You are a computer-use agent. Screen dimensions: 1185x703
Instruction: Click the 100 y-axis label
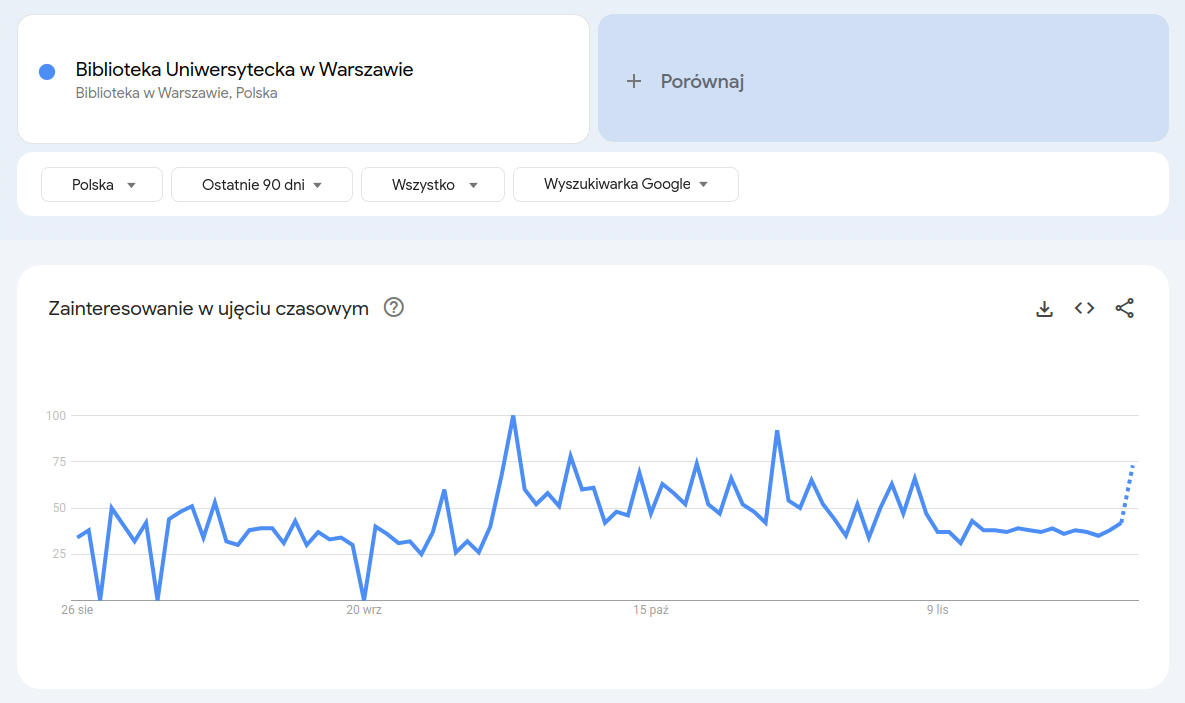(x=56, y=416)
